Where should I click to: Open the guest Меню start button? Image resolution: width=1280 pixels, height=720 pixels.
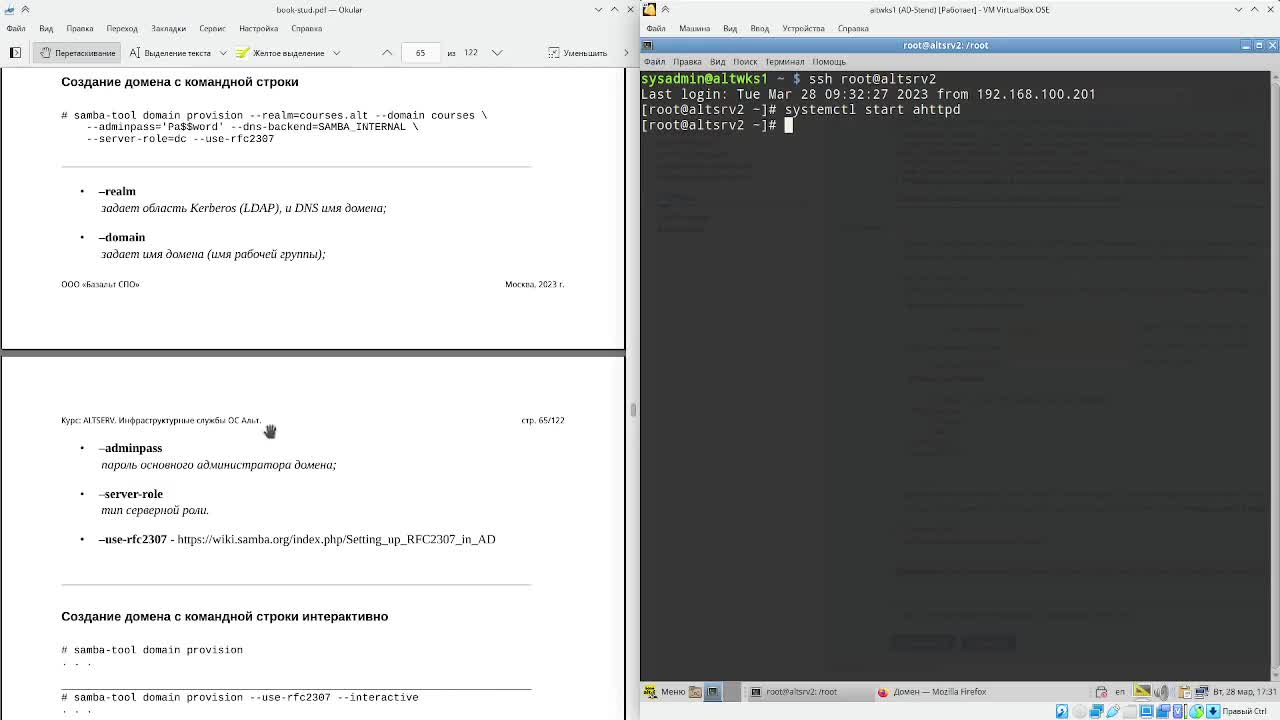click(664, 691)
